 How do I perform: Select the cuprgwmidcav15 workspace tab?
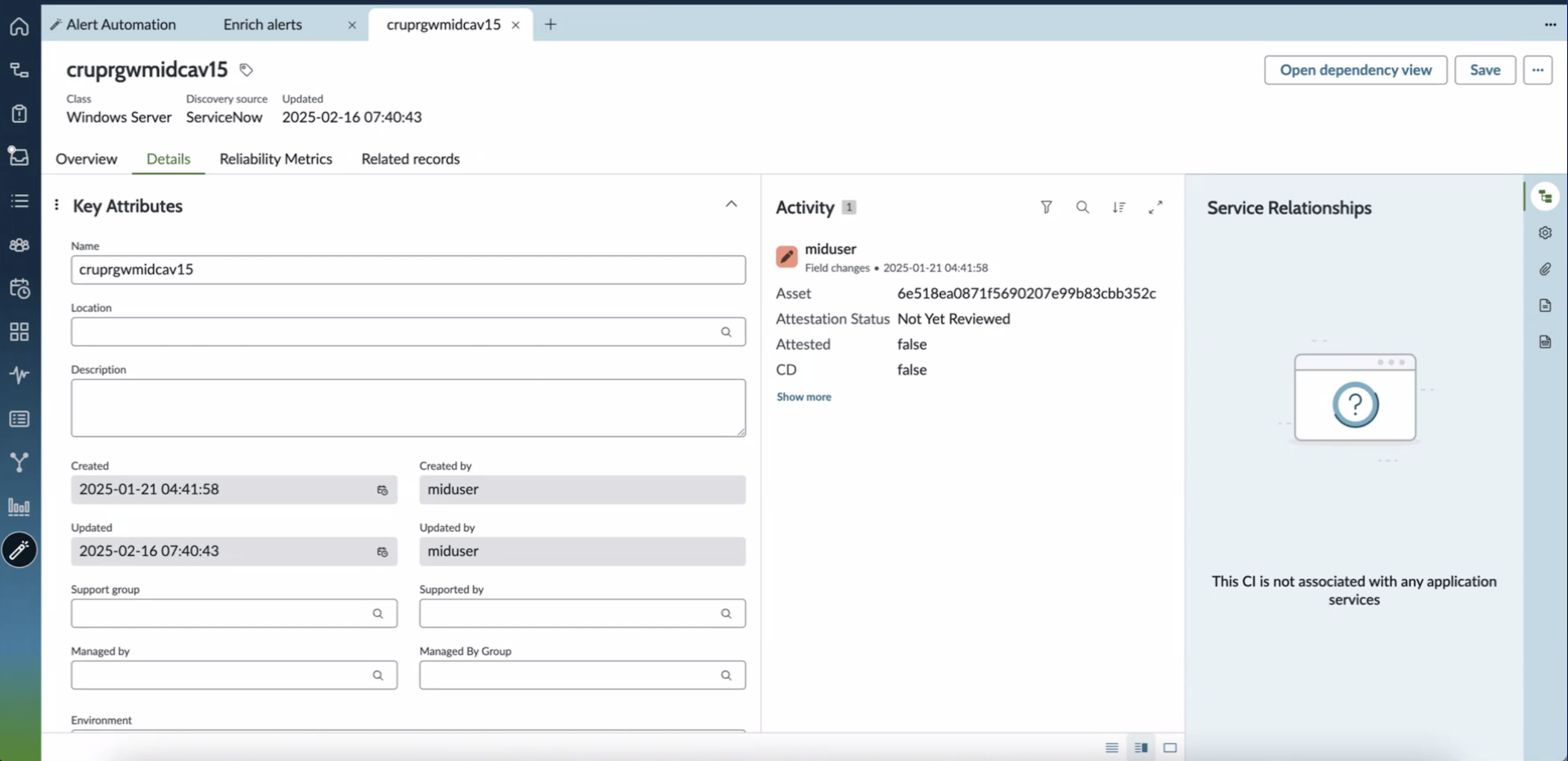[443, 25]
